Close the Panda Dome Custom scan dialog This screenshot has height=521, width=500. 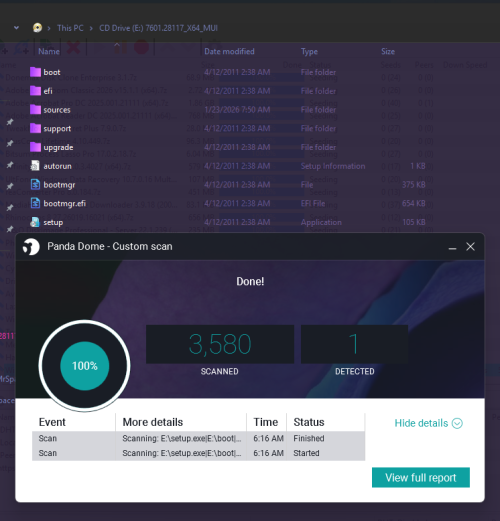click(470, 247)
